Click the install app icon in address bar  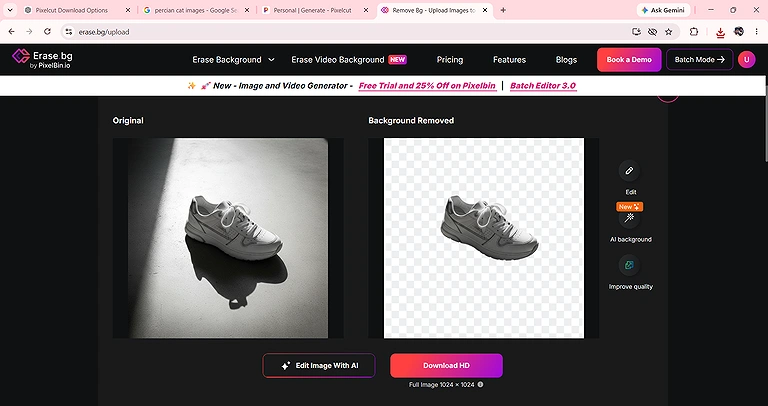tap(636, 31)
